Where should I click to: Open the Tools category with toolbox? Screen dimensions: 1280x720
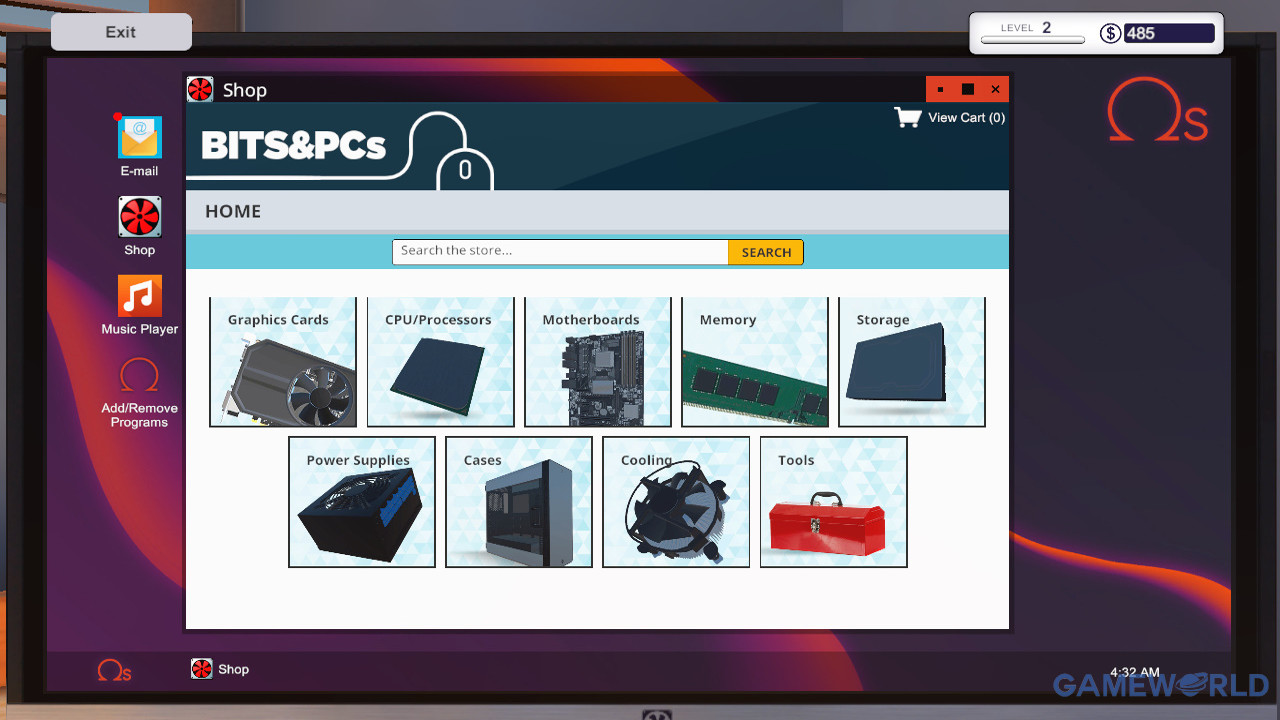[x=834, y=502]
